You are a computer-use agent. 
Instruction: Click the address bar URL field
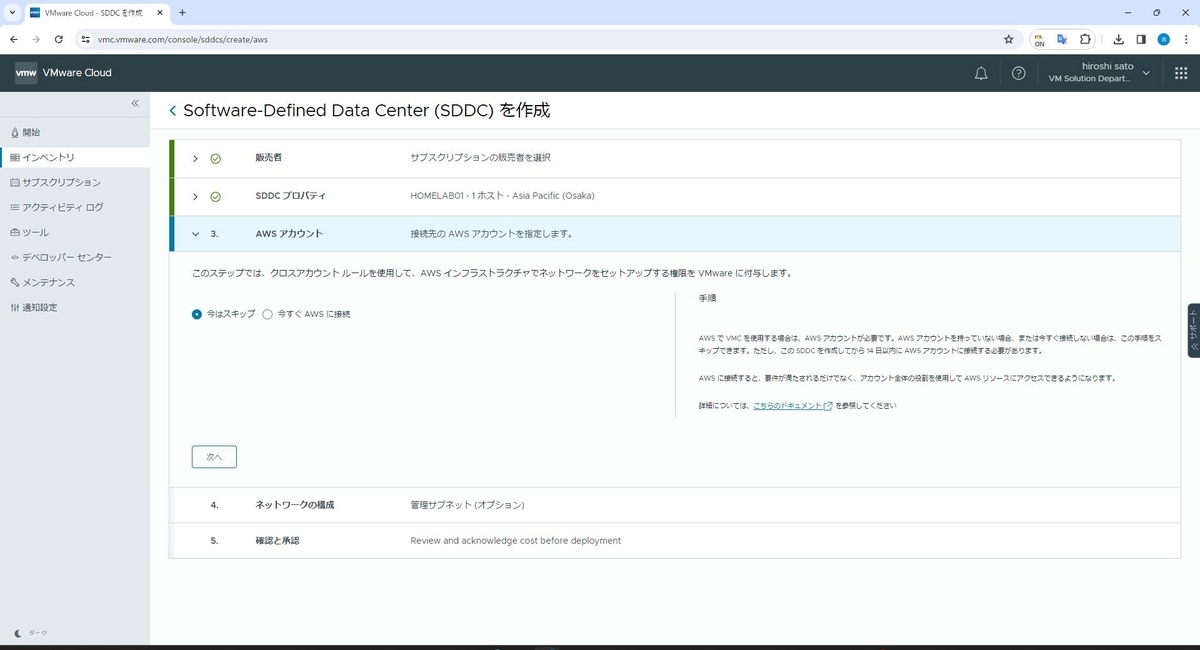(545, 39)
